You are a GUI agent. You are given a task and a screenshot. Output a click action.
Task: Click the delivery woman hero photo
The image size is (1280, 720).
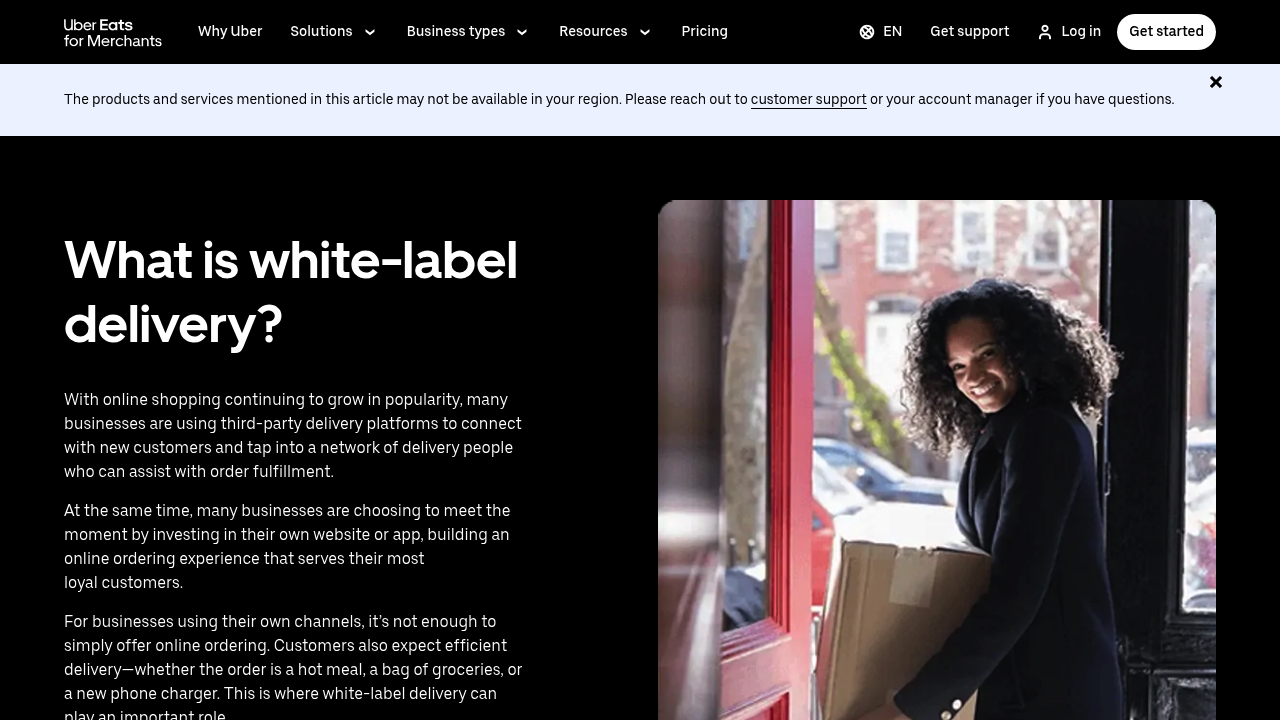click(937, 460)
